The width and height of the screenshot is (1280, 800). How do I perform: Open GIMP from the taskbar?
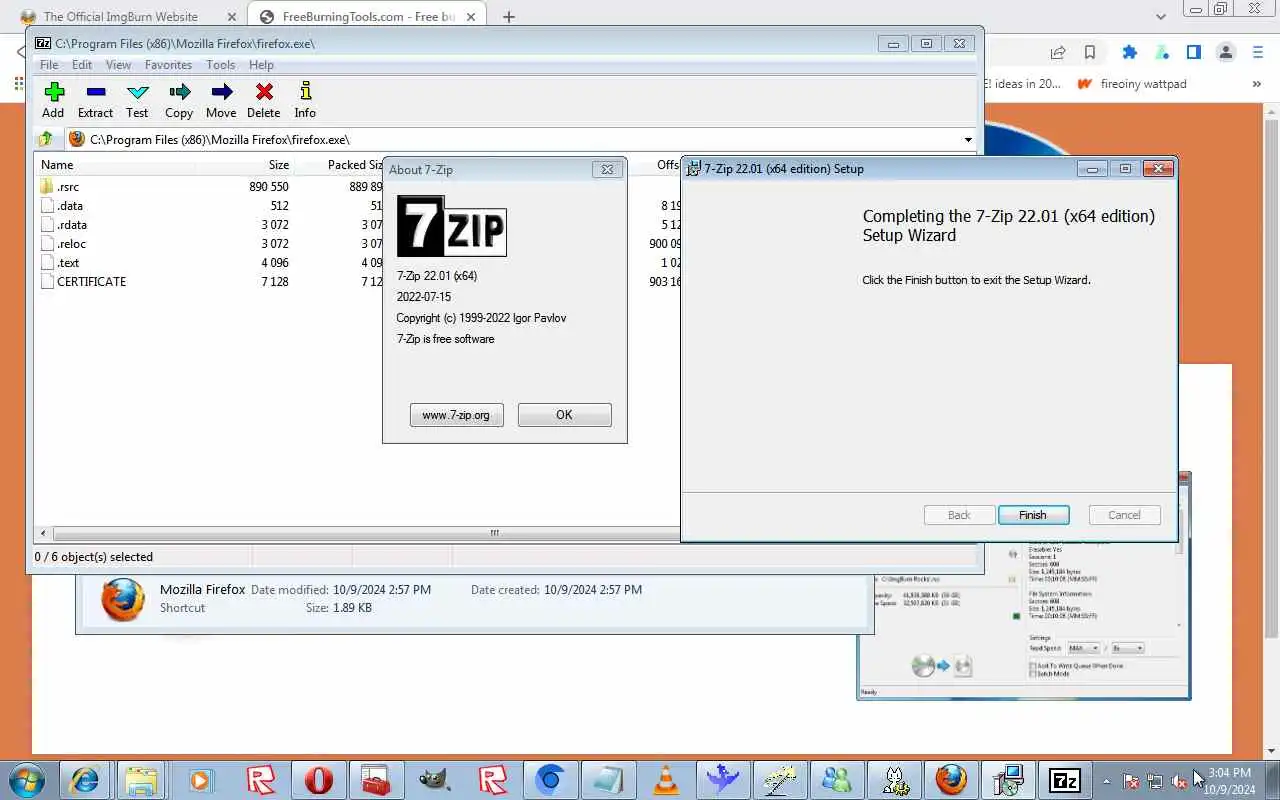pyautogui.click(x=434, y=780)
